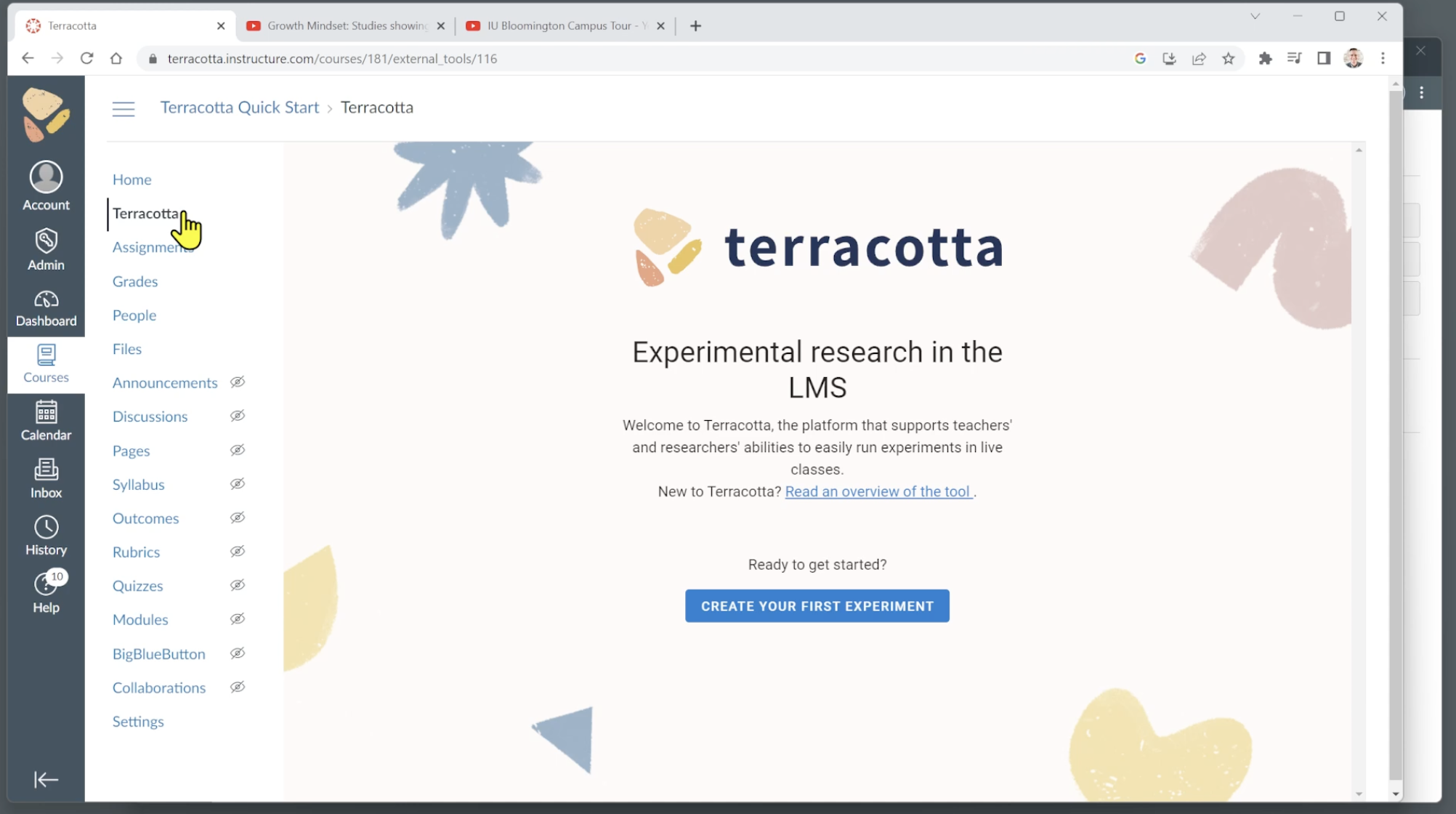Image resolution: width=1456 pixels, height=814 pixels.
Task: Close the IU Bloomington Campus Tour tab
Action: pos(660,25)
